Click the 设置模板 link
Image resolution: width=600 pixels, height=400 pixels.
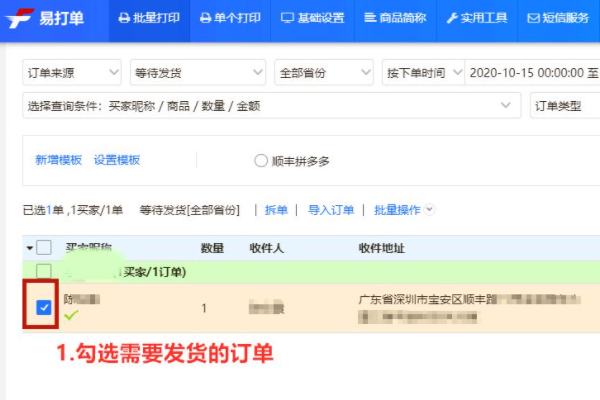tap(117, 160)
